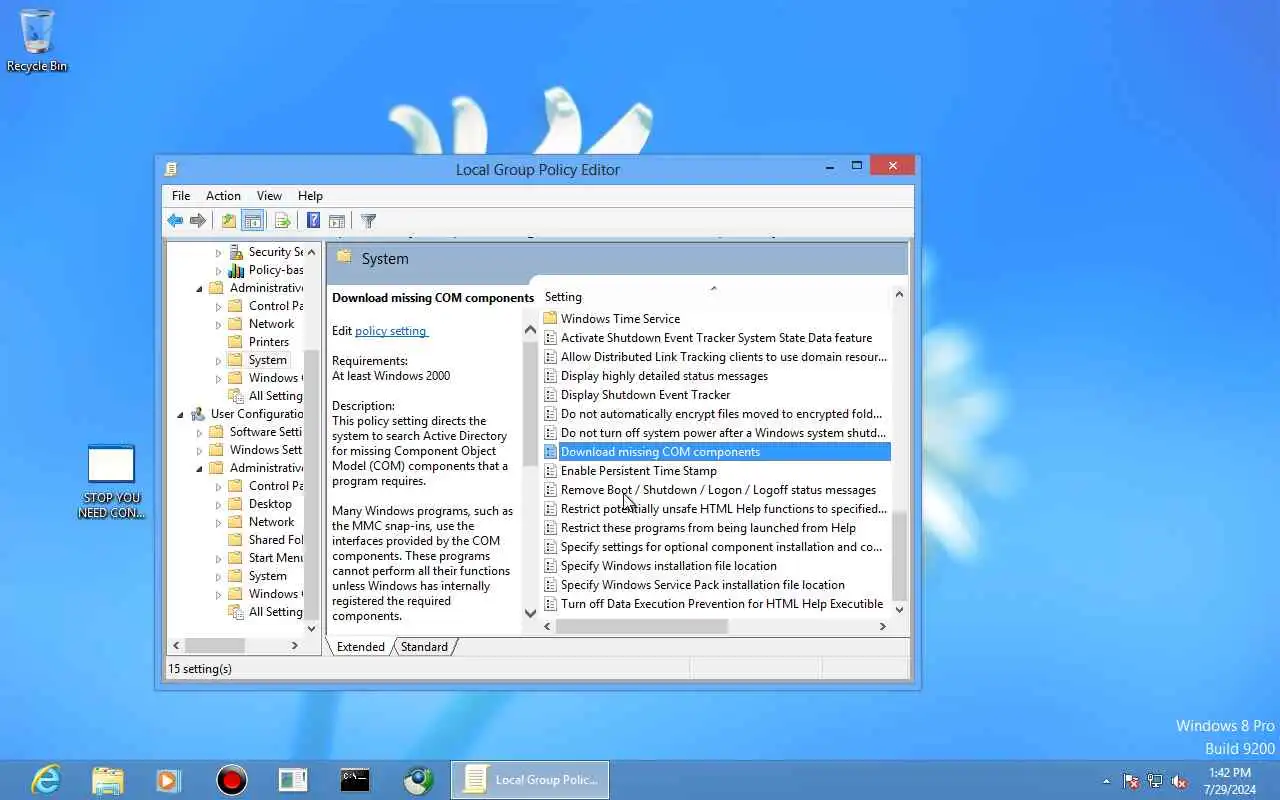1280x800 pixels.
Task: Expand the Start Menu folder tree arrow
Action: point(218,559)
